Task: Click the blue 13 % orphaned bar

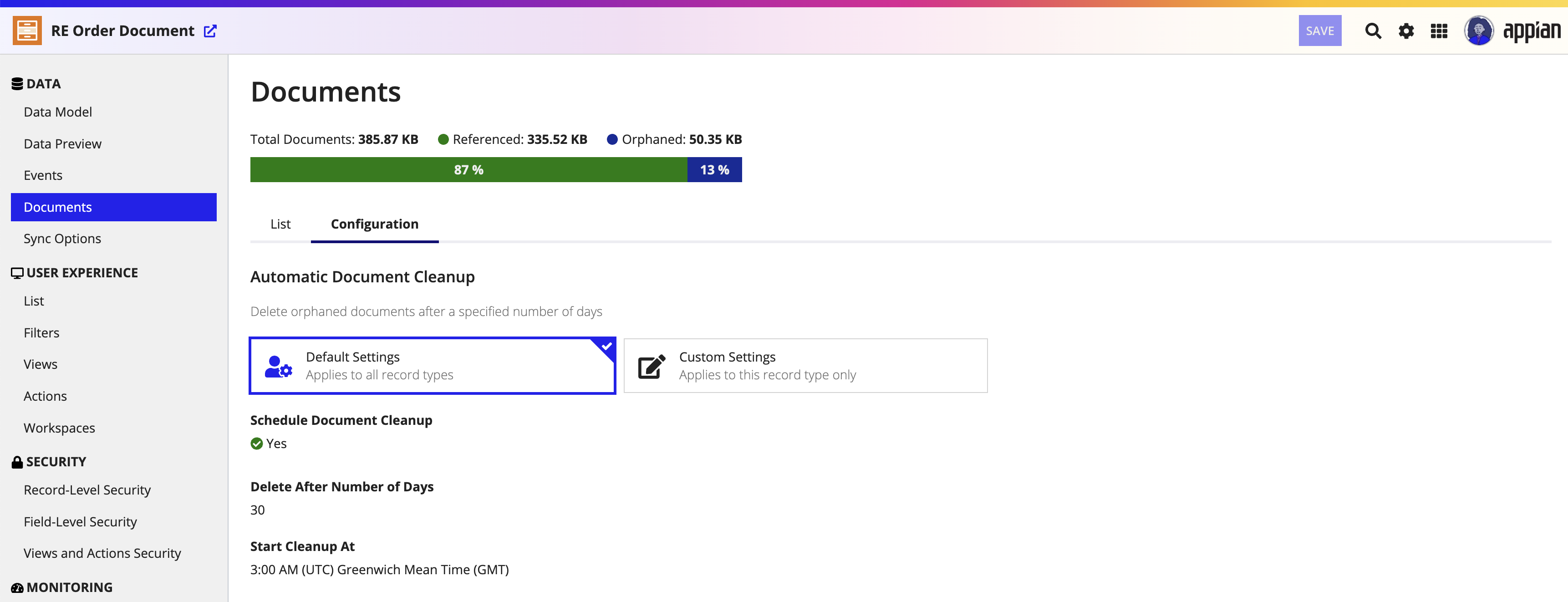Action: point(715,170)
